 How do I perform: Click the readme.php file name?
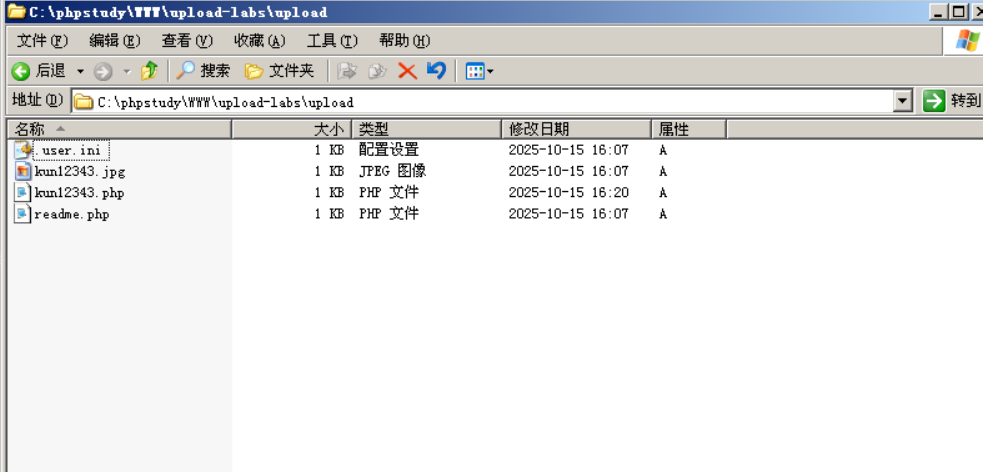[x=72, y=214]
